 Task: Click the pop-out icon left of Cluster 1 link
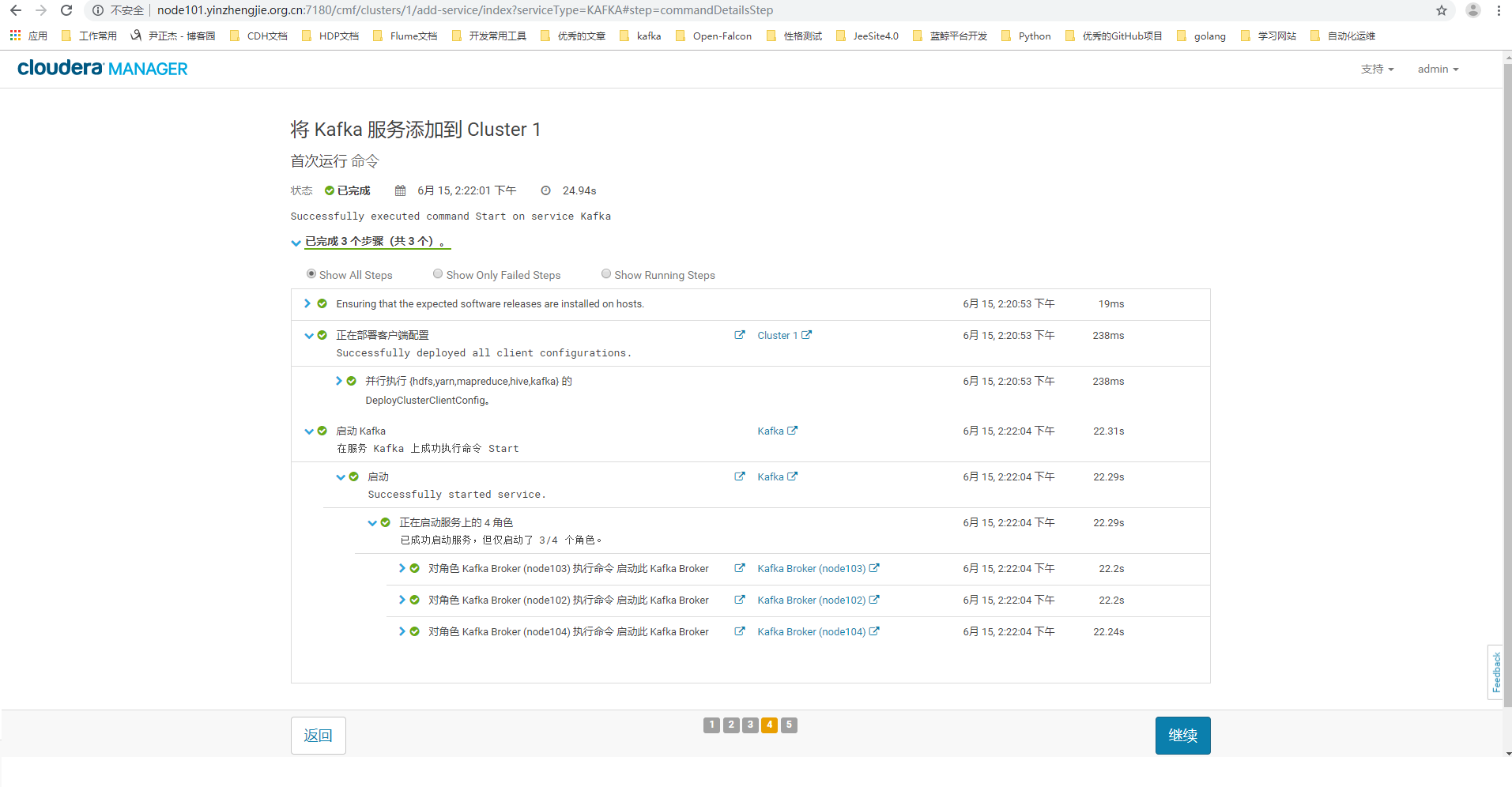pos(740,335)
